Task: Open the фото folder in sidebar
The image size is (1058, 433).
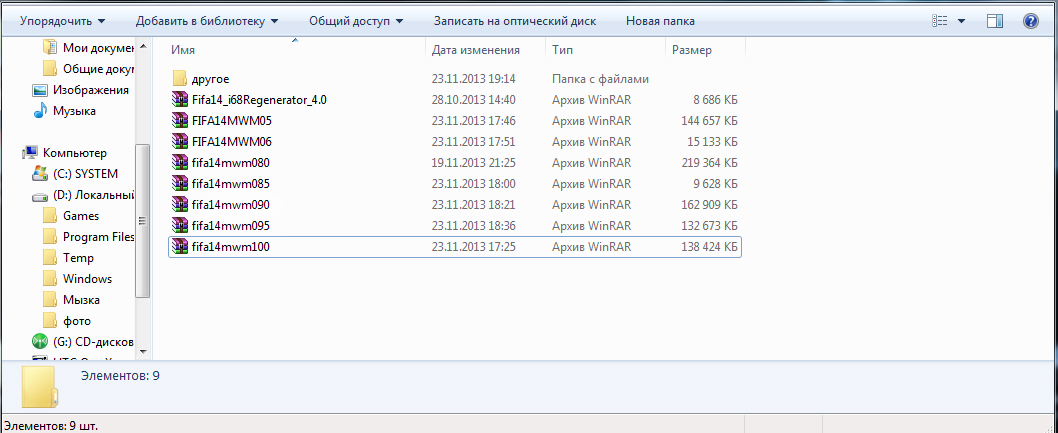Action: coord(77,320)
